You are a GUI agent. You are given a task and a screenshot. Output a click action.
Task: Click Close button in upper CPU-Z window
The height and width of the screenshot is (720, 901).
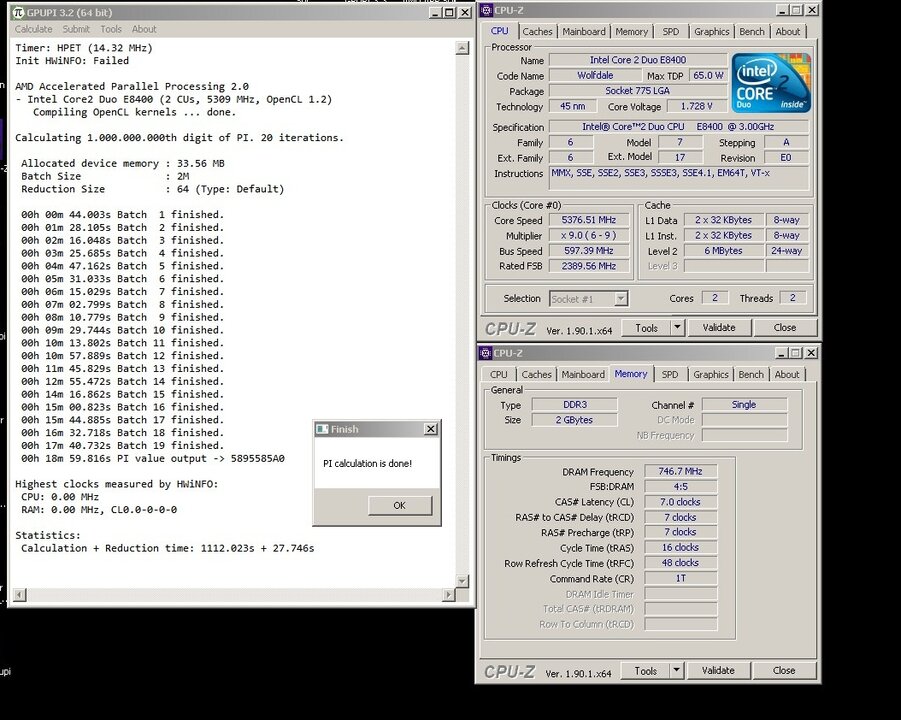click(785, 328)
